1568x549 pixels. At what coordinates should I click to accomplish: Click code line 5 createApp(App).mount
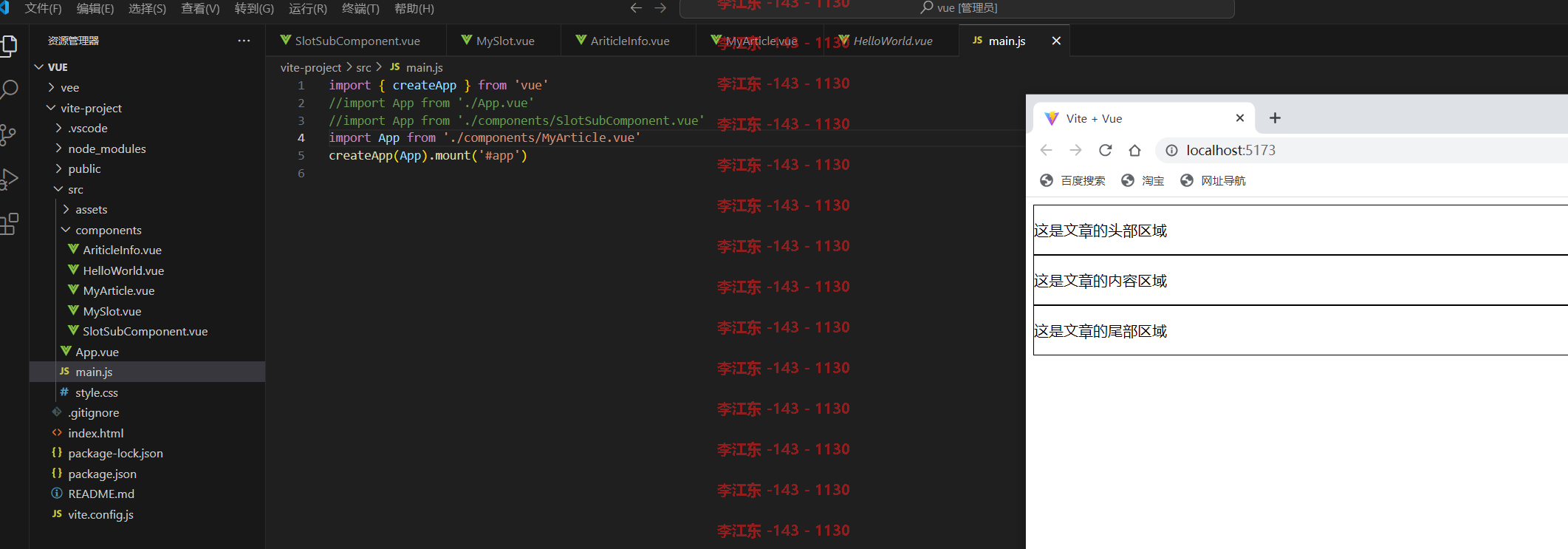click(428, 155)
